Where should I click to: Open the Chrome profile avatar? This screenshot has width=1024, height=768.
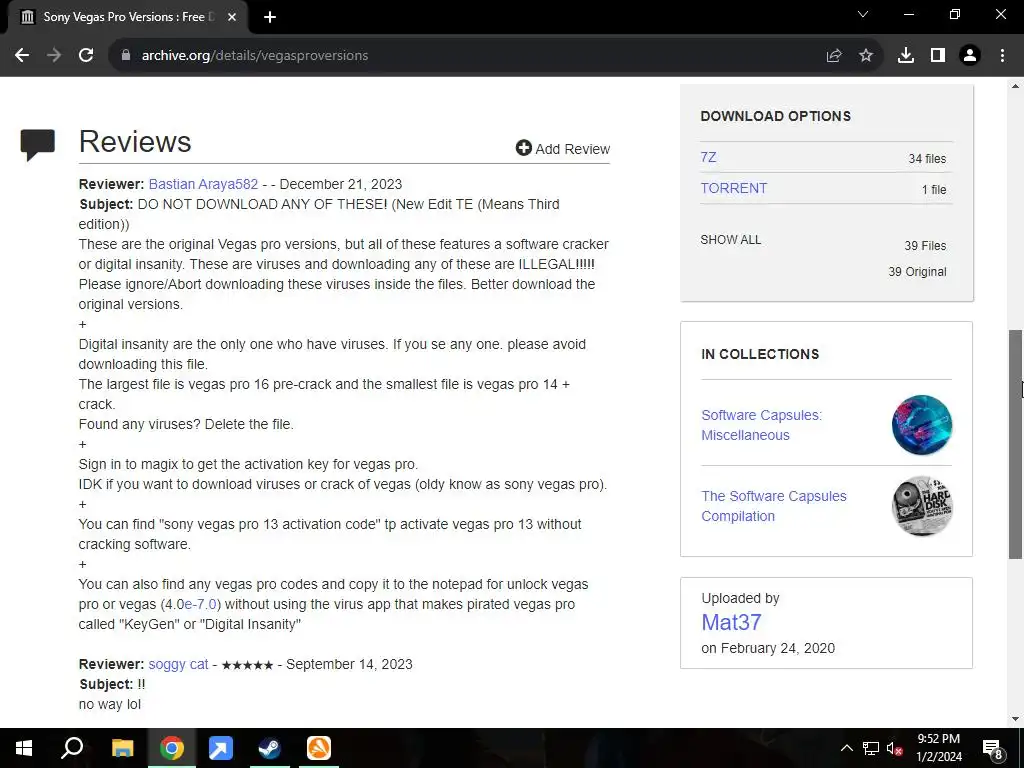pyautogui.click(x=970, y=56)
